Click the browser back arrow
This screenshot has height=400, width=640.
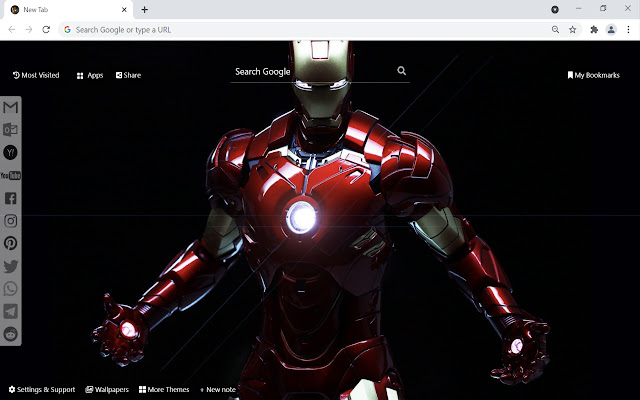coord(11,29)
